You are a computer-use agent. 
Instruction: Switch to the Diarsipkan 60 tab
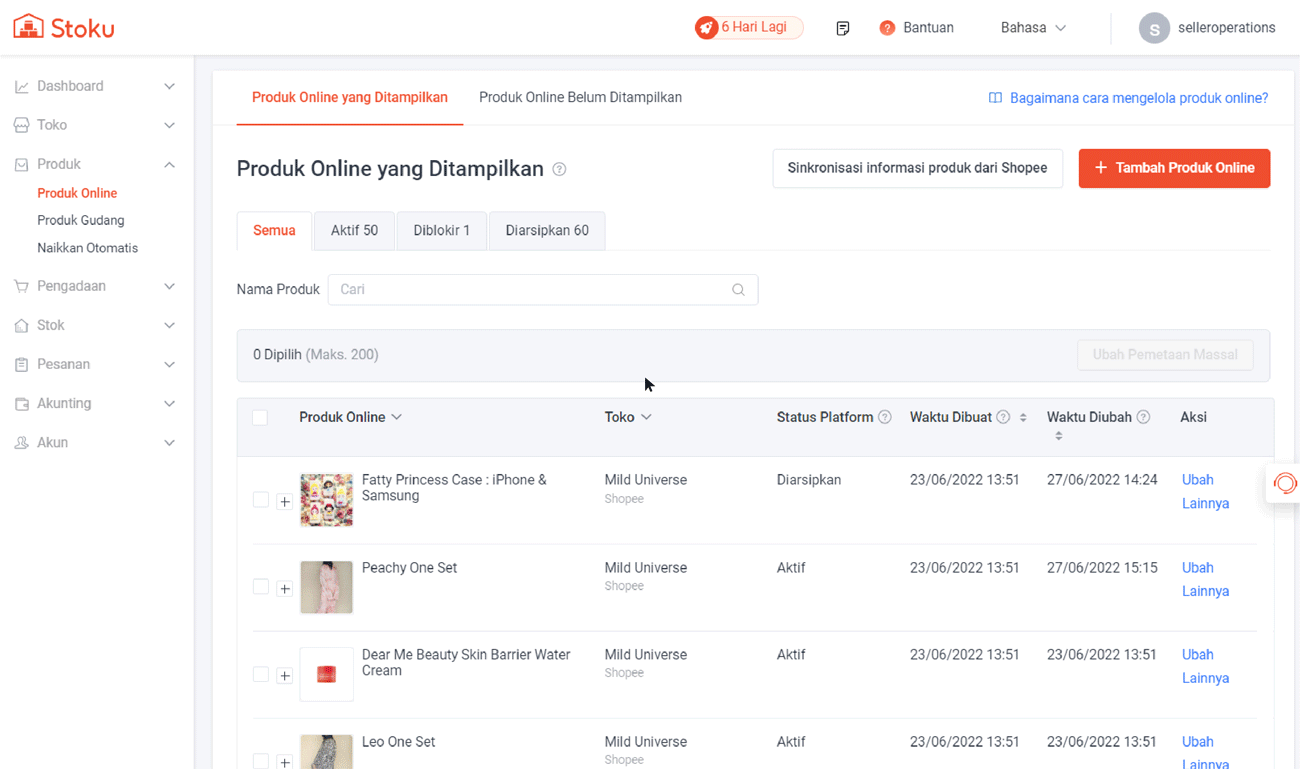pyautogui.click(x=546, y=230)
